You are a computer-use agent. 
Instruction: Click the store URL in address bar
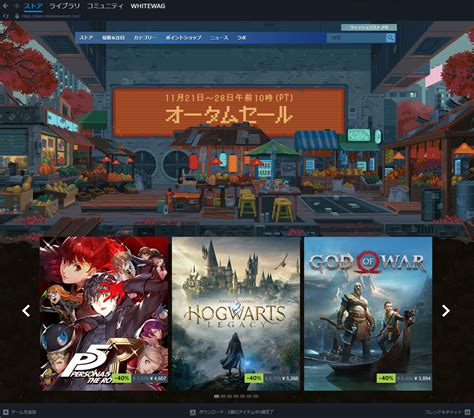[x=51, y=16]
